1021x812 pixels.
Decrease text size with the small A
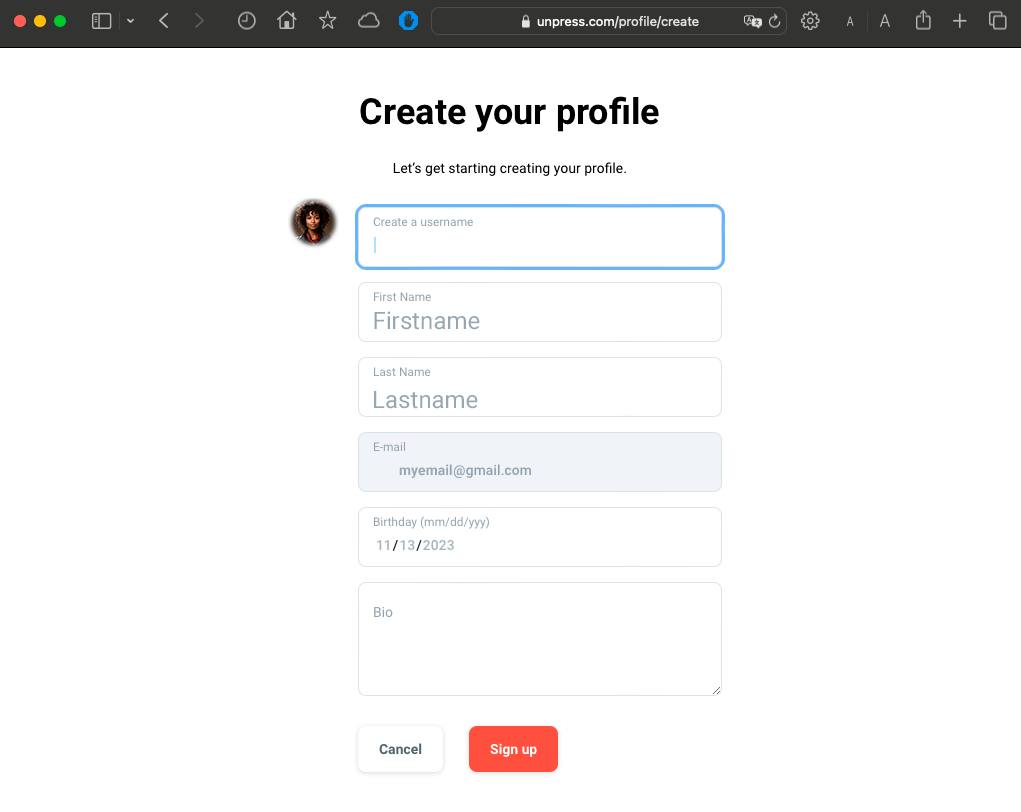[x=849, y=20]
